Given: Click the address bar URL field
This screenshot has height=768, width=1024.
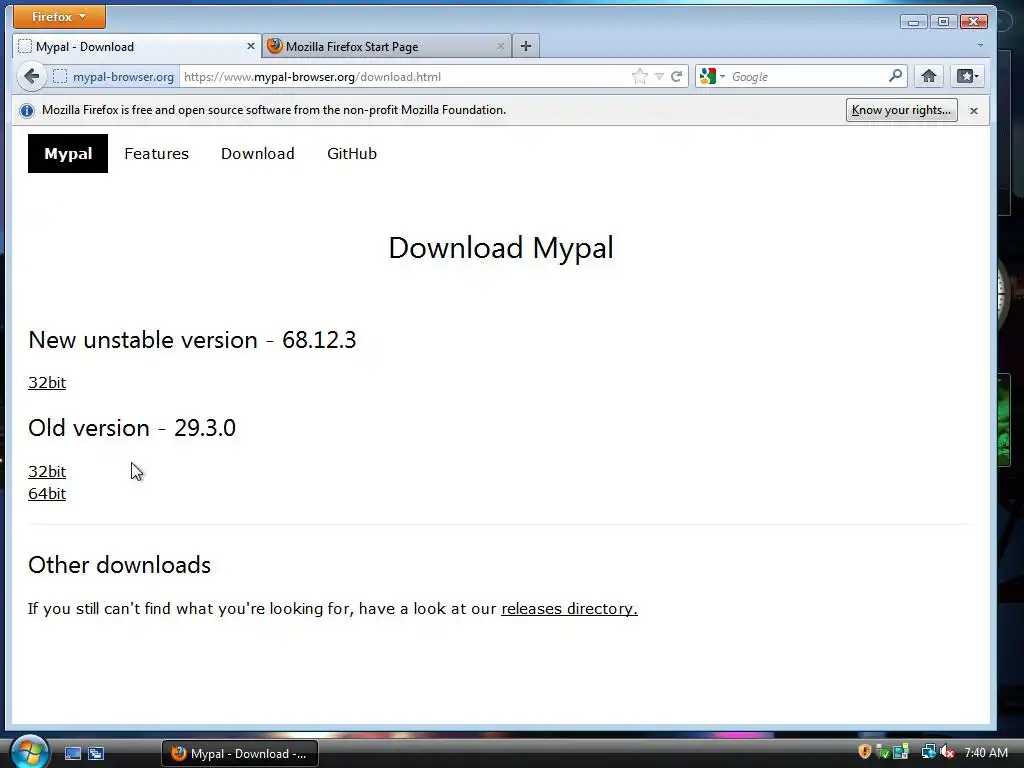Looking at the screenshot, I should coord(405,76).
